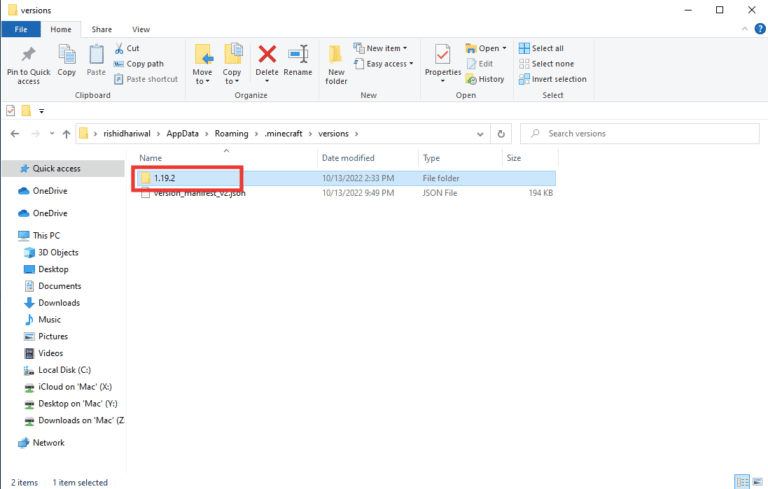Click Select none in ribbon
Viewport: 768px width, 489px height.
[546, 64]
